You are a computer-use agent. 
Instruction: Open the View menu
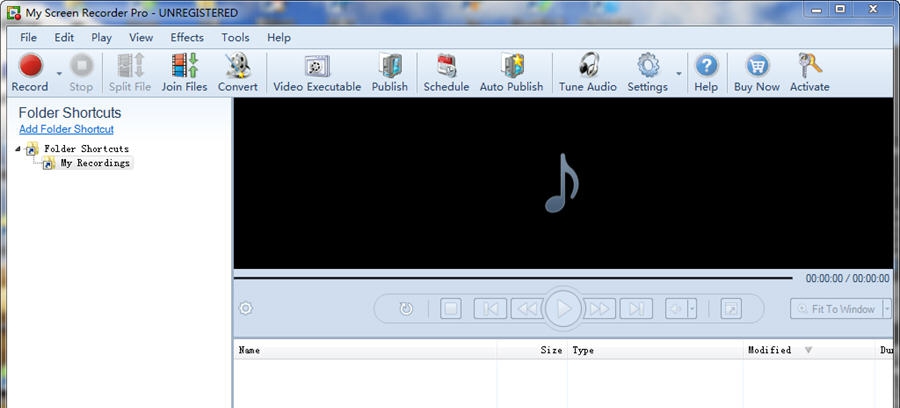click(141, 37)
